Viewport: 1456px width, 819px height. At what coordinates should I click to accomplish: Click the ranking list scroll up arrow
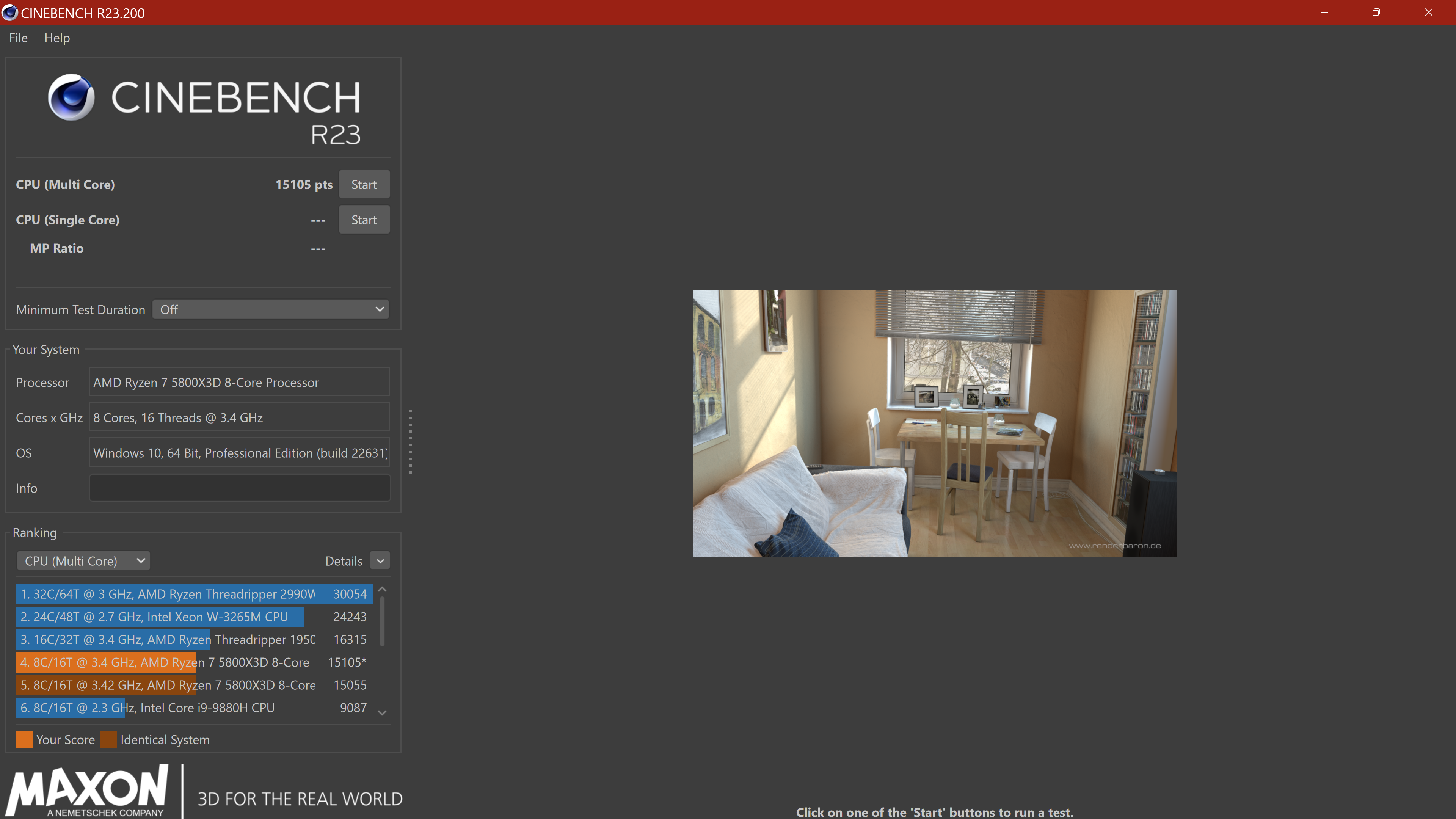tap(382, 590)
